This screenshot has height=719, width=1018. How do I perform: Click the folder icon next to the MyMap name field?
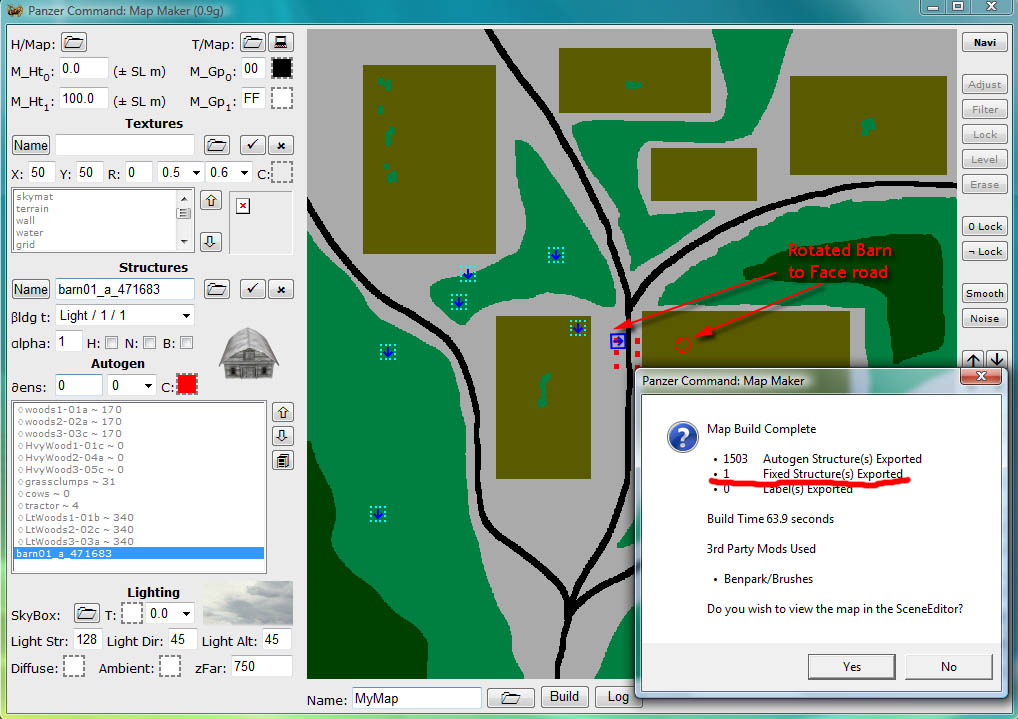point(510,698)
